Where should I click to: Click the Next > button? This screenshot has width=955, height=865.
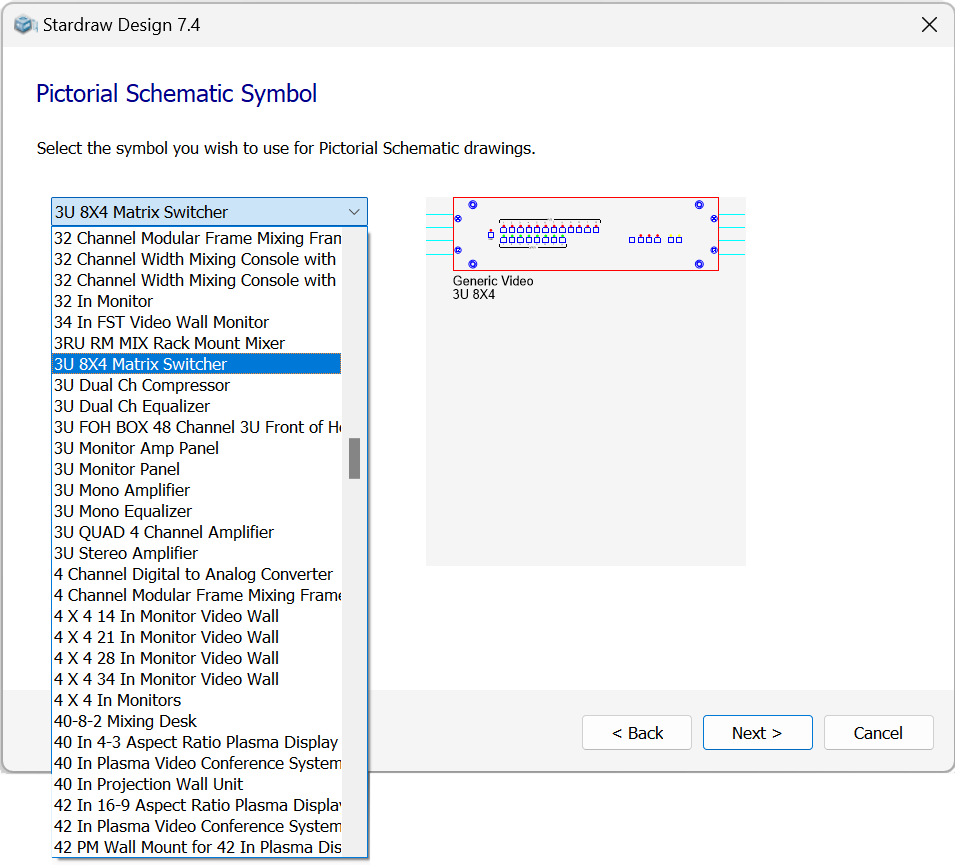coord(757,733)
